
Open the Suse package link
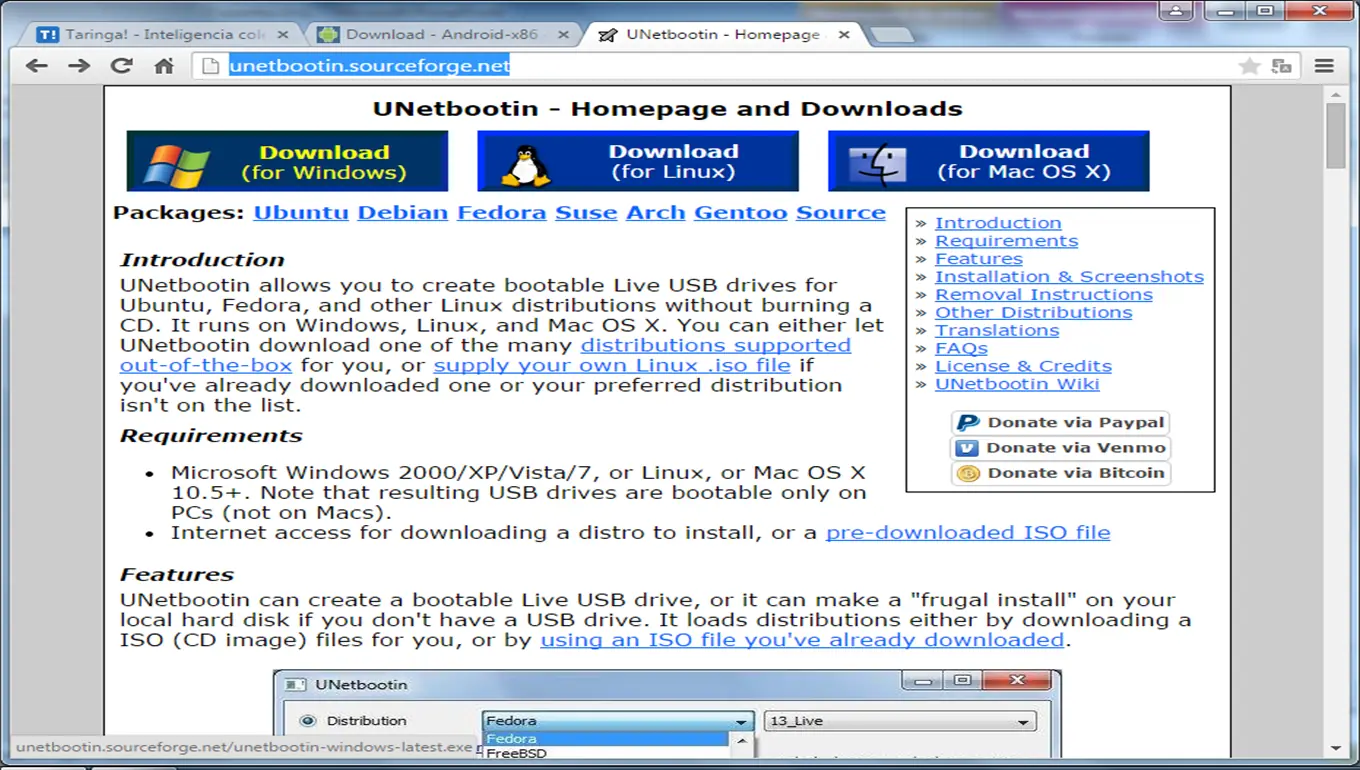(x=586, y=213)
